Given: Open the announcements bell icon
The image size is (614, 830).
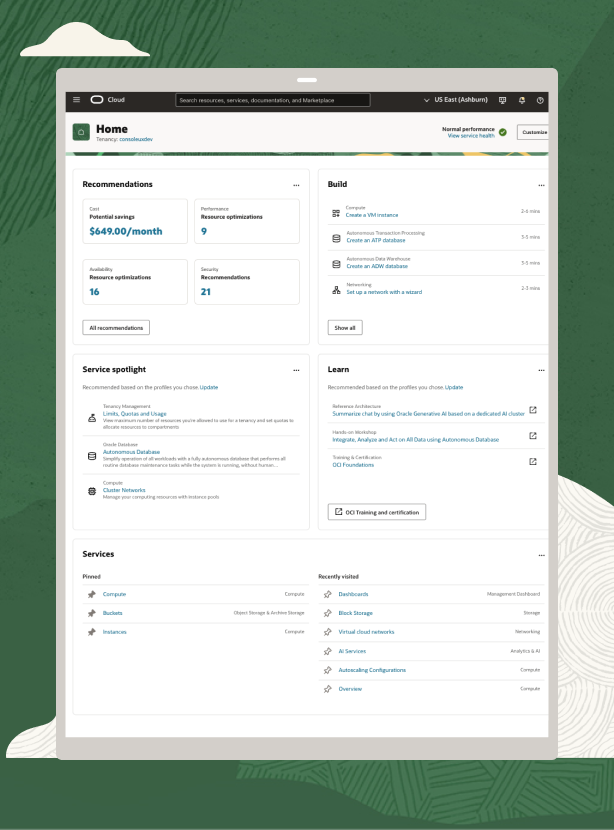Looking at the screenshot, I should pos(521,100).
